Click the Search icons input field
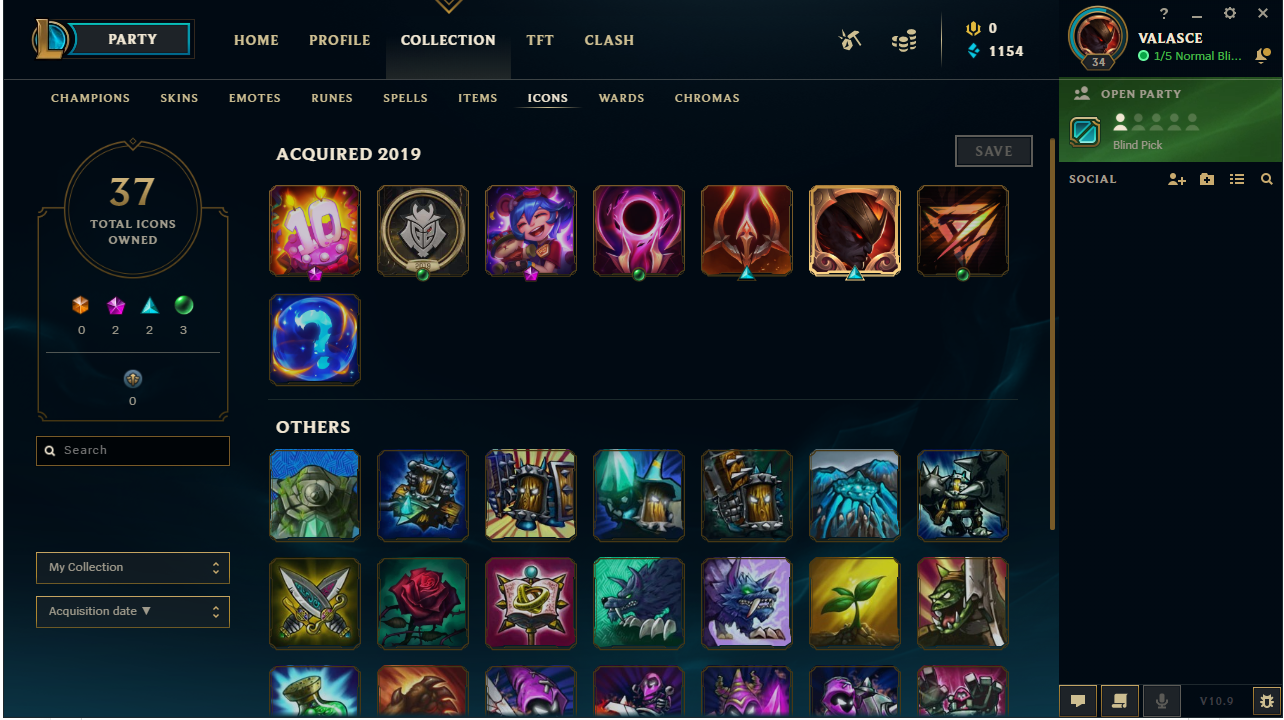The image size is (1284, 720). (x=133, y=451)
